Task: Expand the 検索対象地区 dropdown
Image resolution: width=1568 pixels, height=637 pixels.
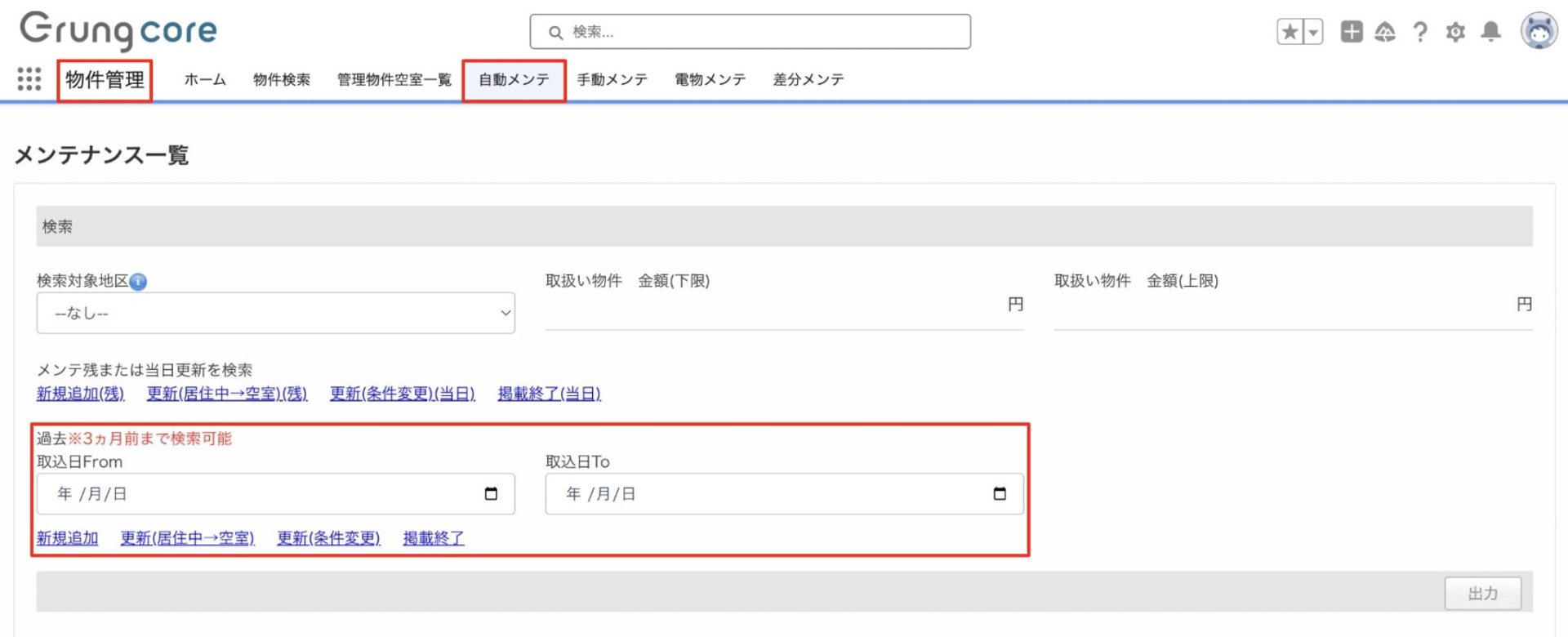Action: pos(275,313)
